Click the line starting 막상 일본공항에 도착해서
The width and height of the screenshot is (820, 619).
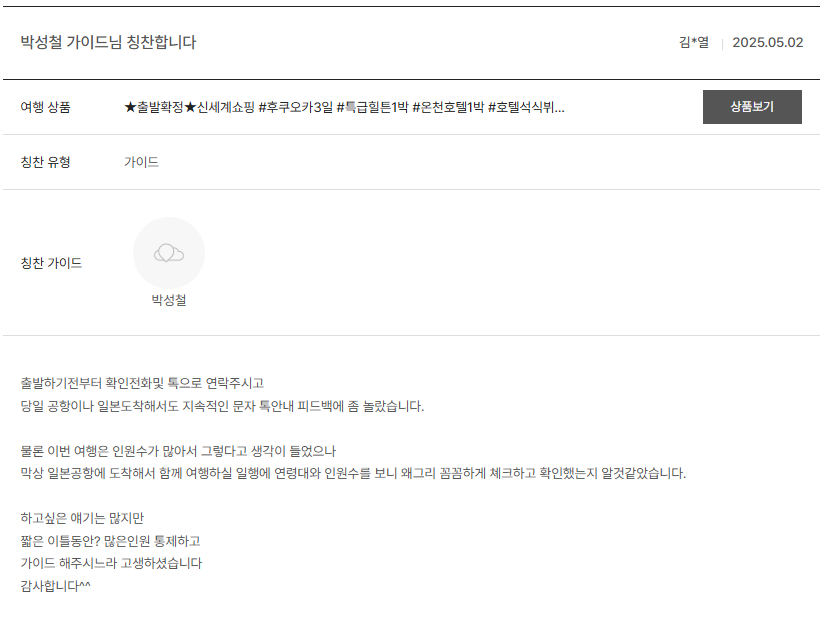click(353, 473)
